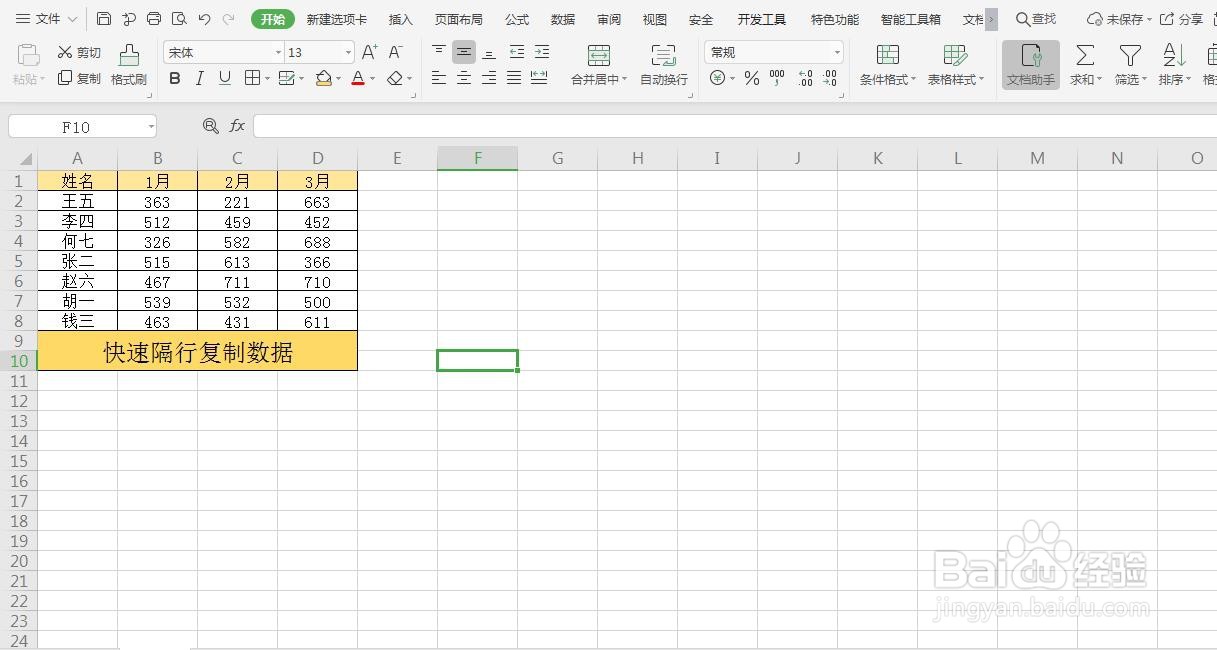Copy selection with the 复制 button
This screenshot has height=650, width=1217.
point(79,78)
